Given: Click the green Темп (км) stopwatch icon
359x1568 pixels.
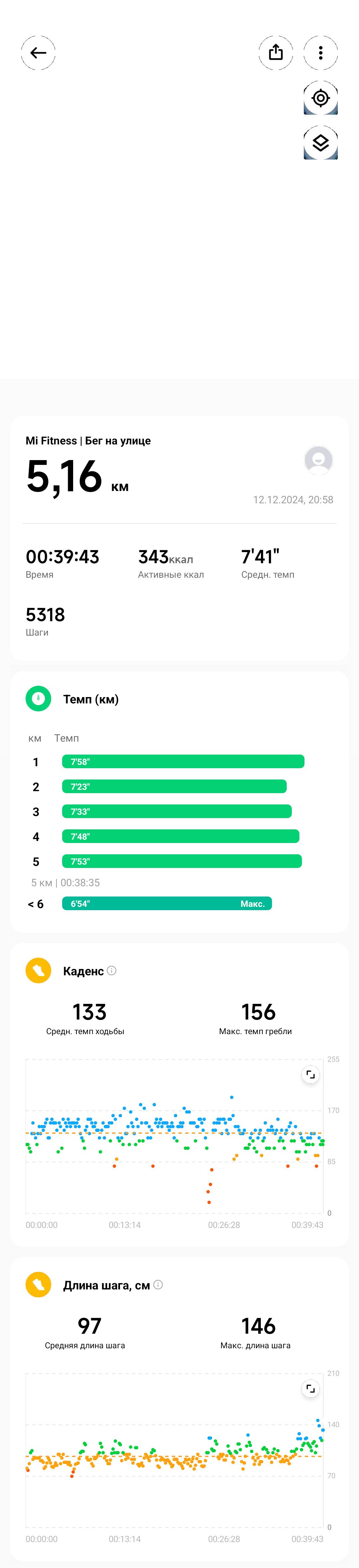Looking at the screenshot, I should 38,699.
